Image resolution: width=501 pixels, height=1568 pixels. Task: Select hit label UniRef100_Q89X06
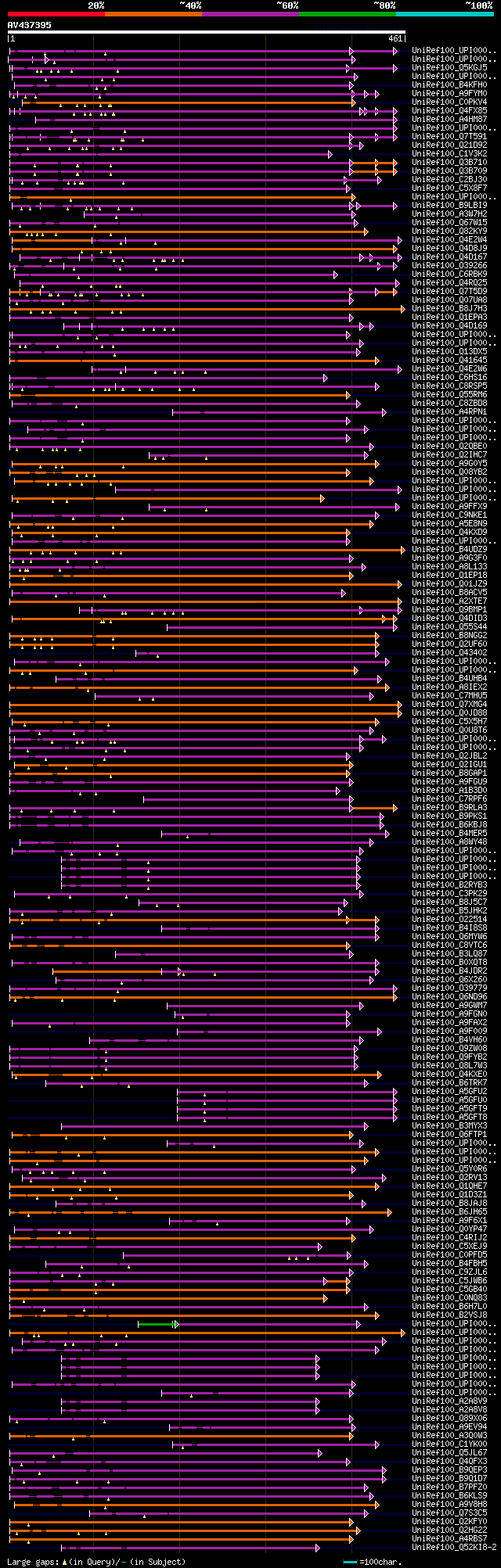[451, 1418]
